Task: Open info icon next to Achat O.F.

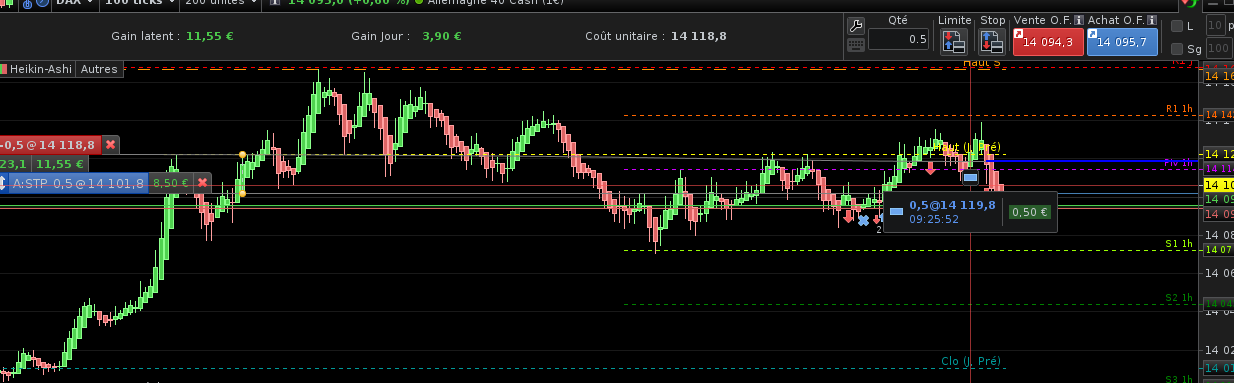Action: point(1151,20)
